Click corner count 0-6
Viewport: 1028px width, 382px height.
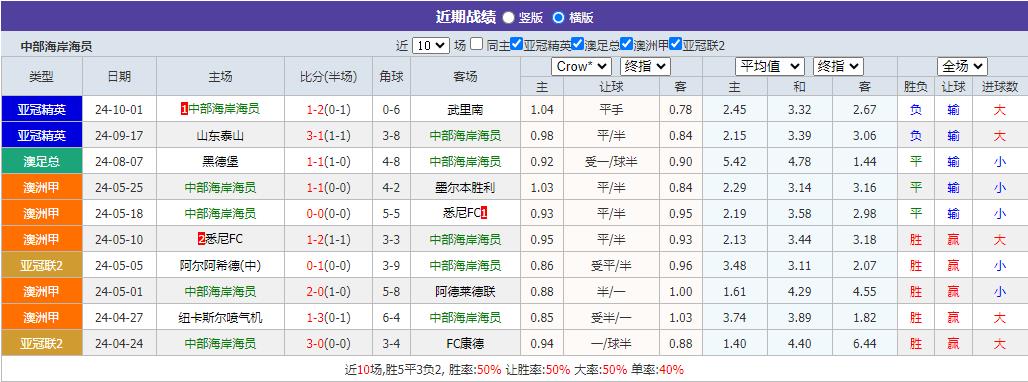tap(391, 109)
